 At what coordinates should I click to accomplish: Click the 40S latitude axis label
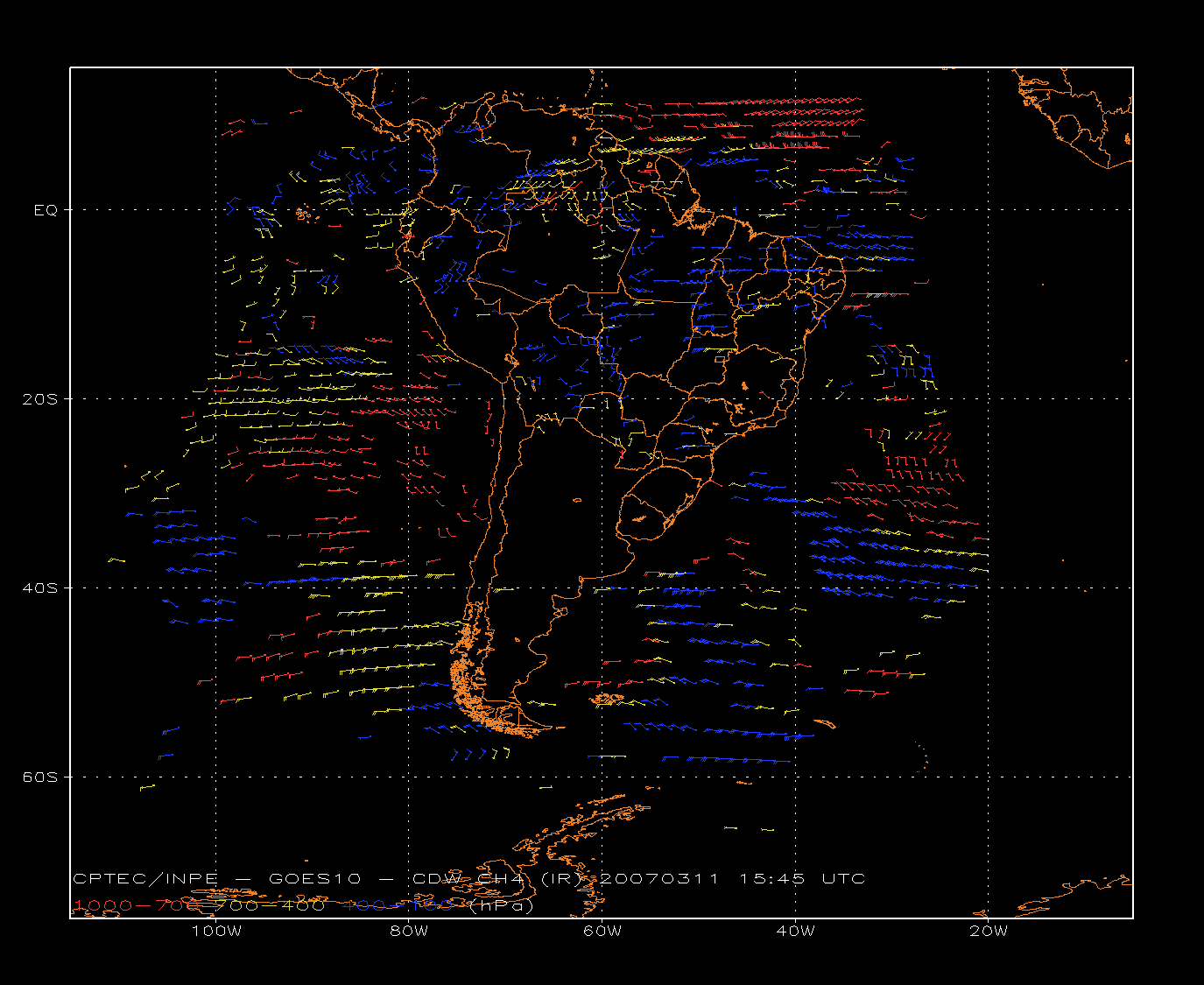(x=39, y=588)
